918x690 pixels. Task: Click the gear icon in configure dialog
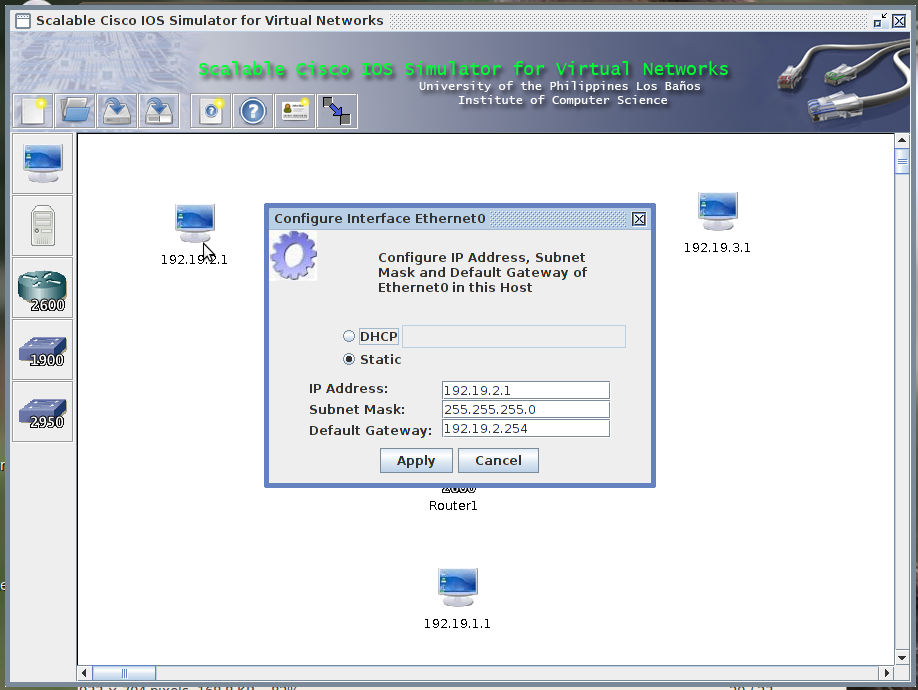(294, 255)
